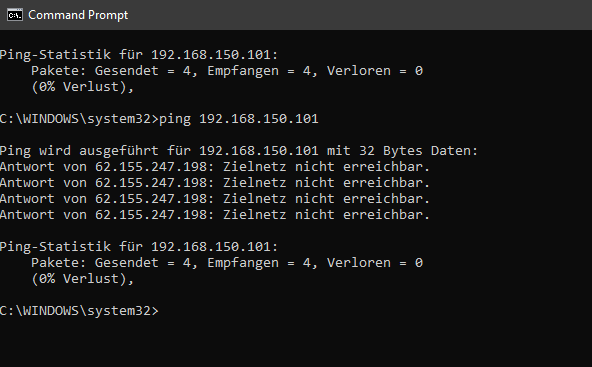Image resolution: width=592 pixels, height=367 pixels.
Task: Click the "Ping wird ausgeführt" output line
Action: coord(239,151)
